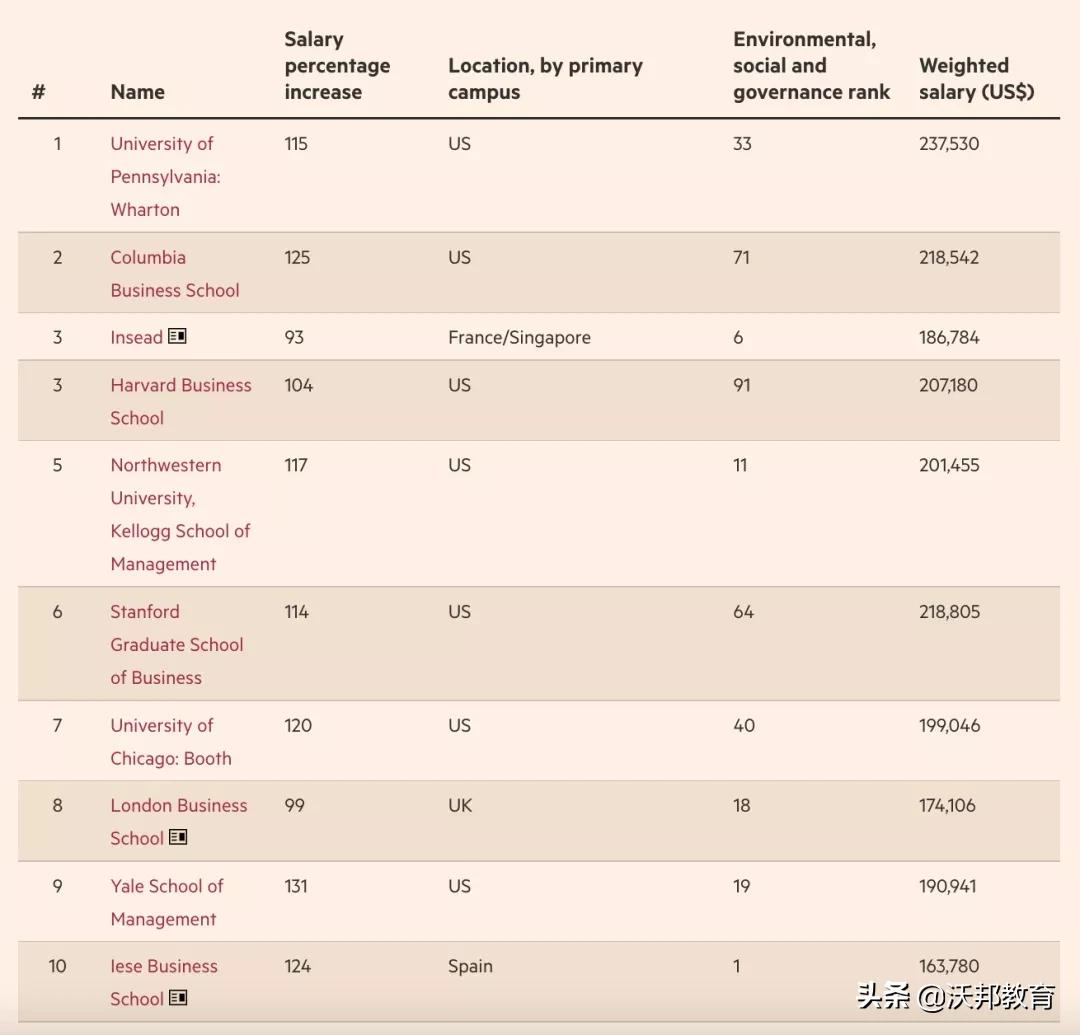Go to Stanford Graduate School of Business

pyautogui.click(x=176, y=644)
